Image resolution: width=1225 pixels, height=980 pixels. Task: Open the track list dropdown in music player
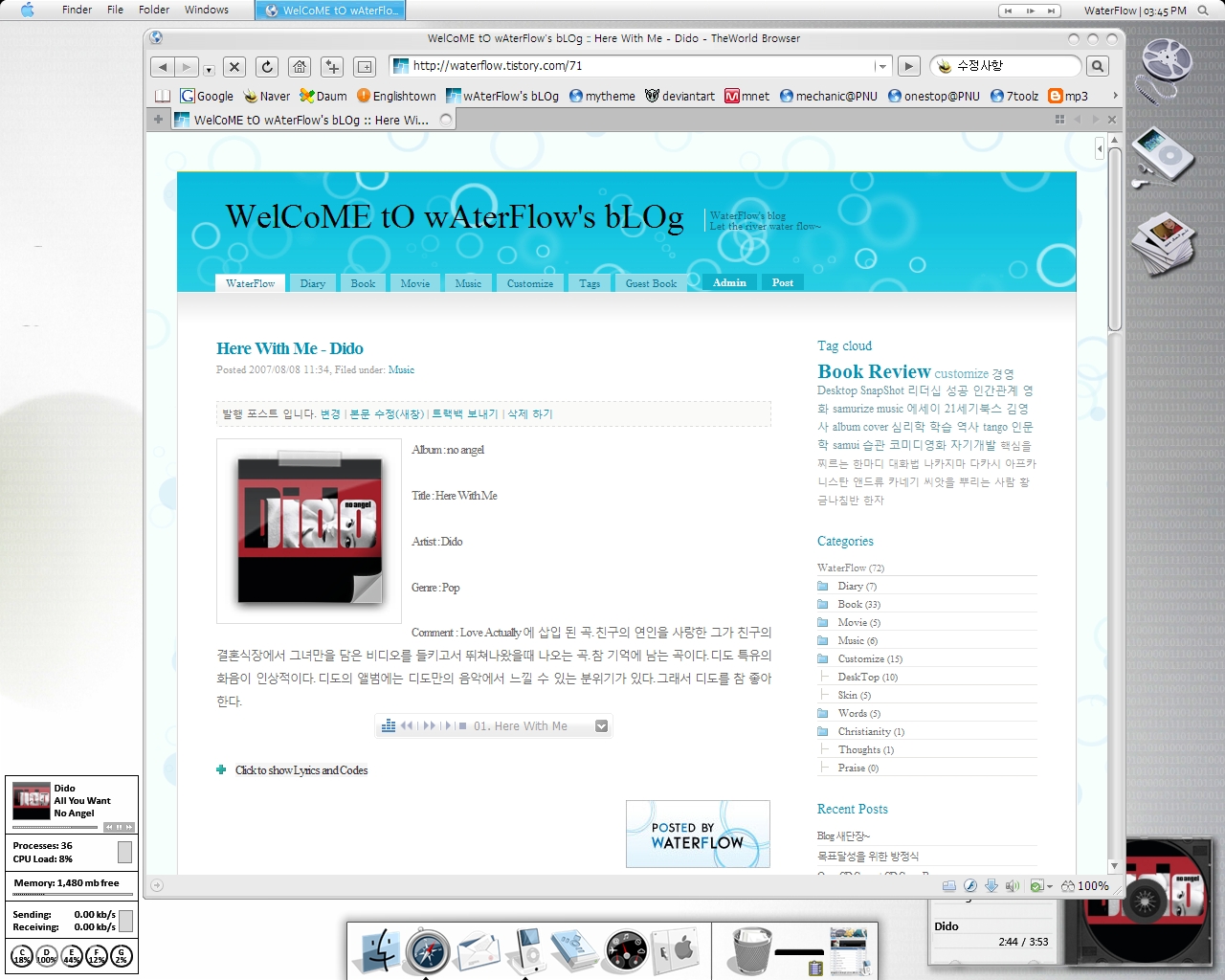click(601, 726)
